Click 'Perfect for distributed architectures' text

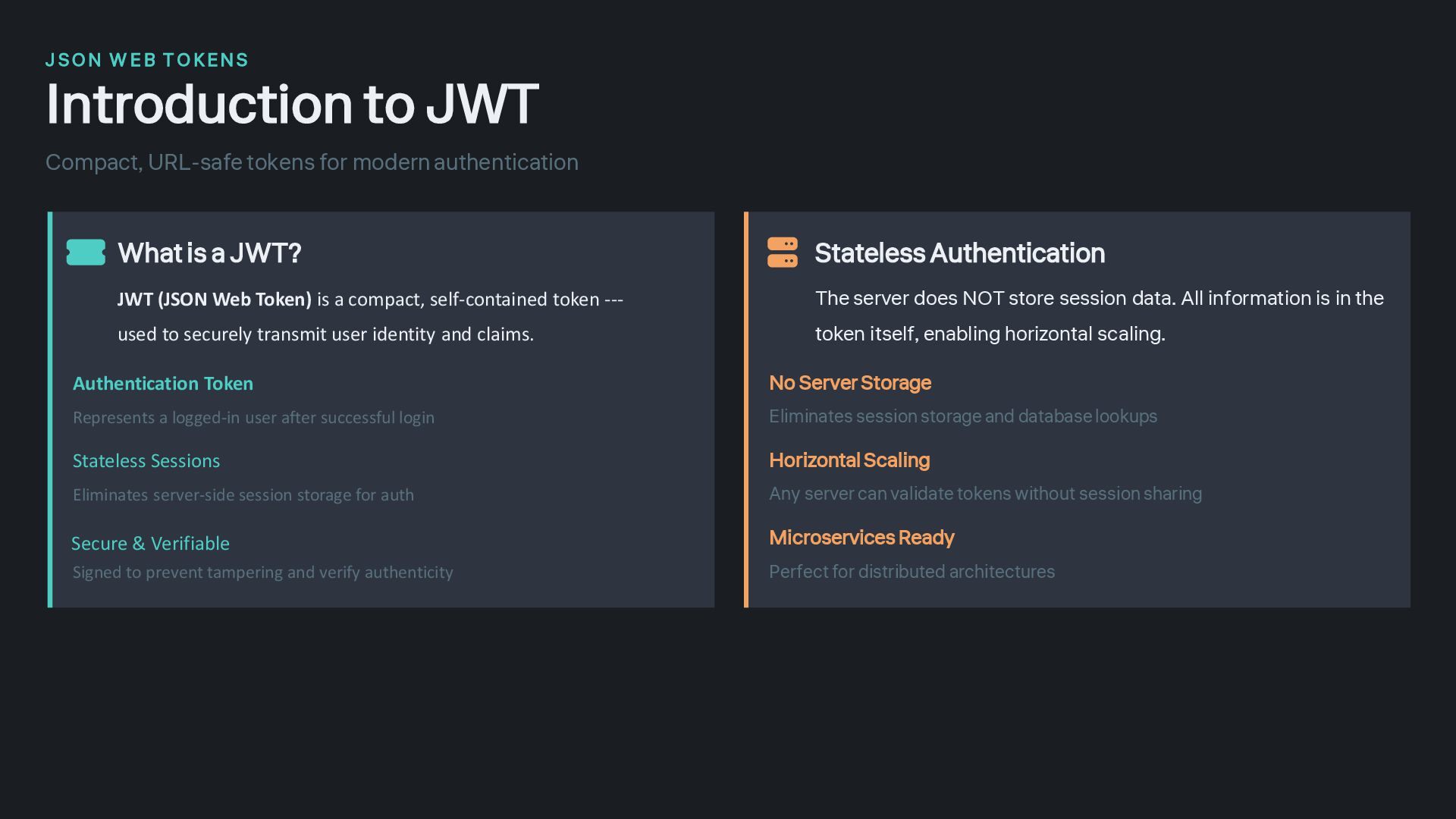point(912,572)
